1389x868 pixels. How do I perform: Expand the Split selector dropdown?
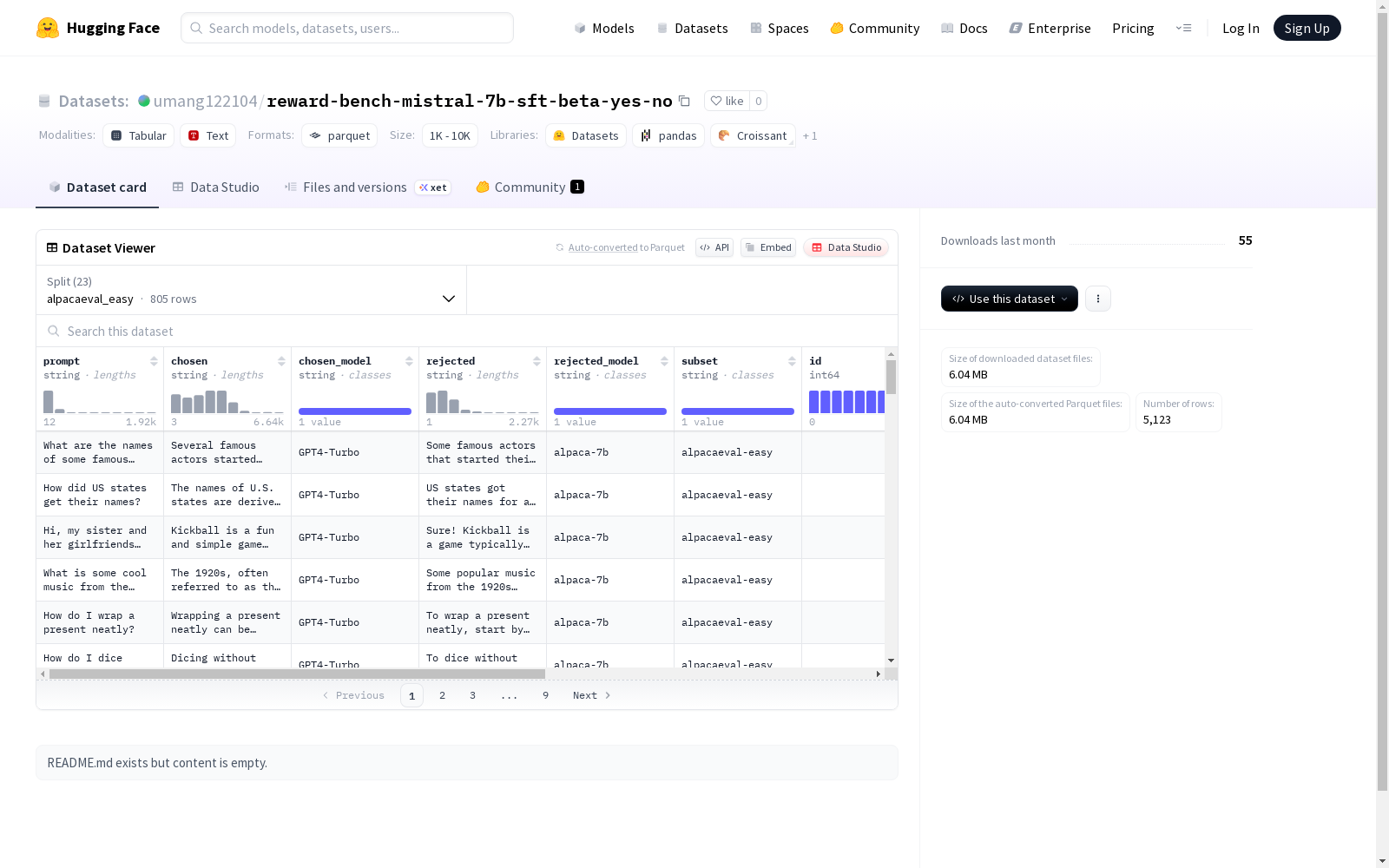tap(252, 290)
